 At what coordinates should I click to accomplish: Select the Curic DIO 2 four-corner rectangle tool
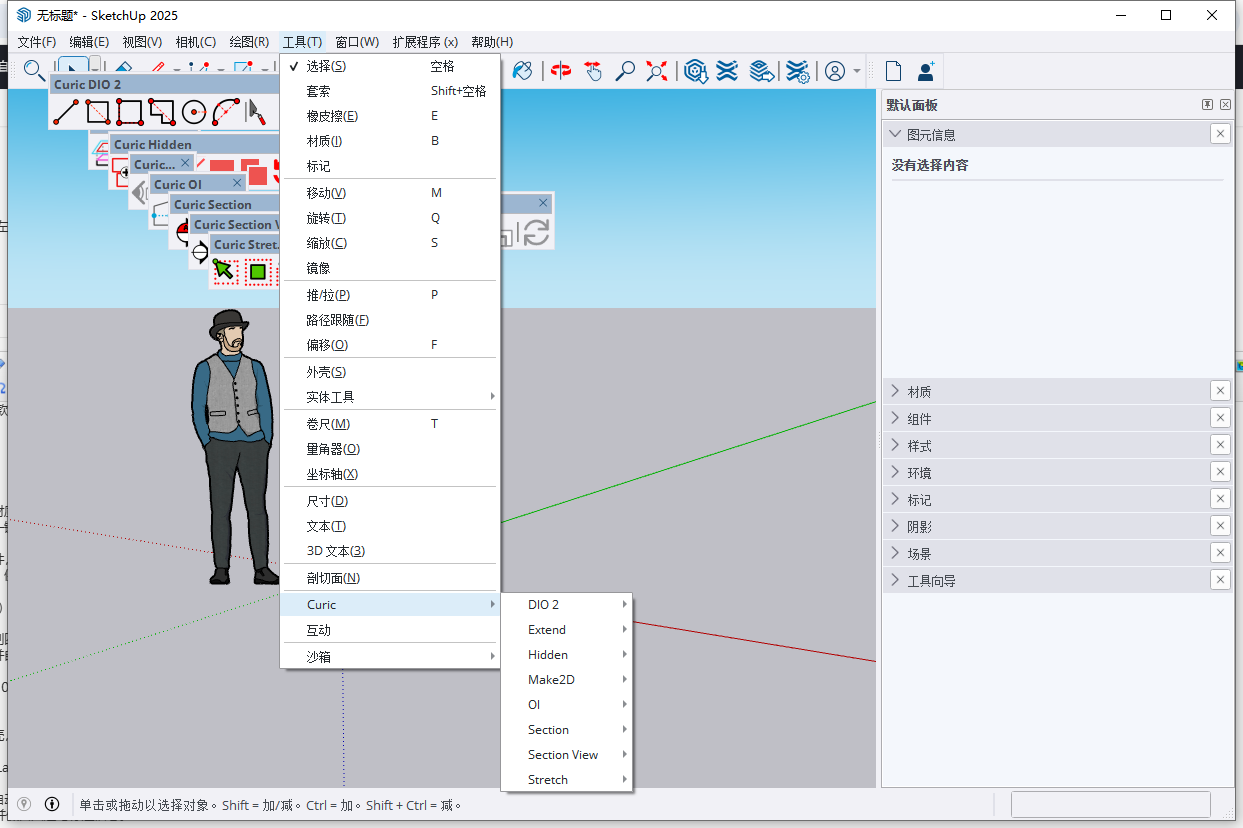click(130, 112)
